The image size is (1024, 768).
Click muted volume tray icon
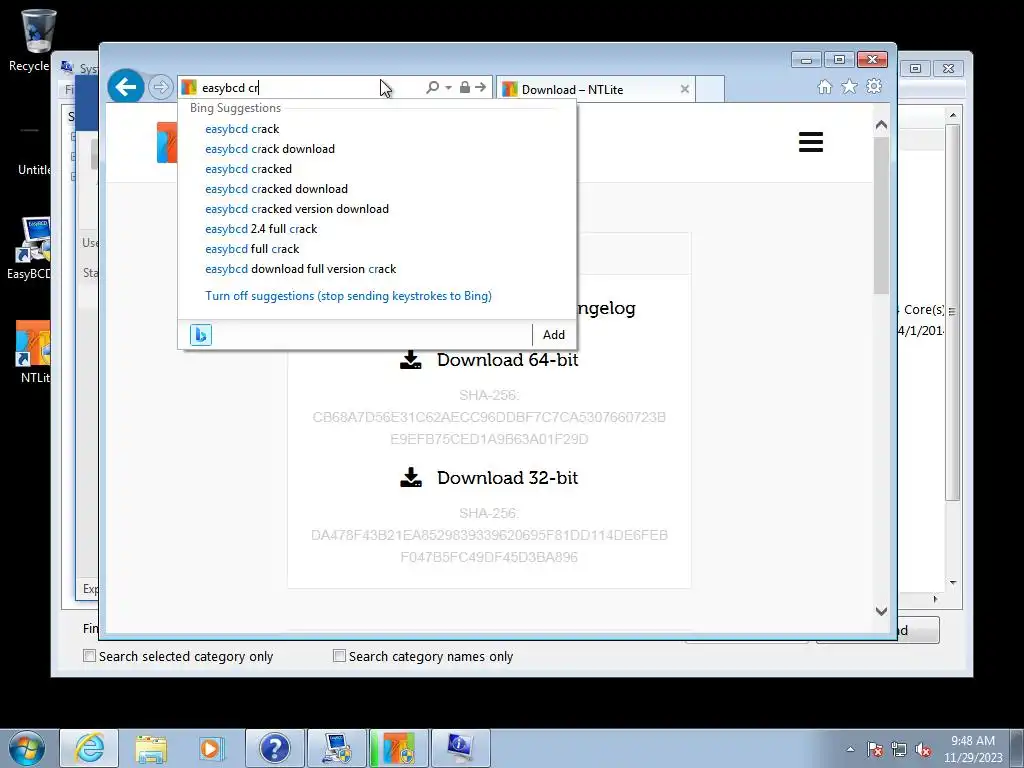(923, 749)
